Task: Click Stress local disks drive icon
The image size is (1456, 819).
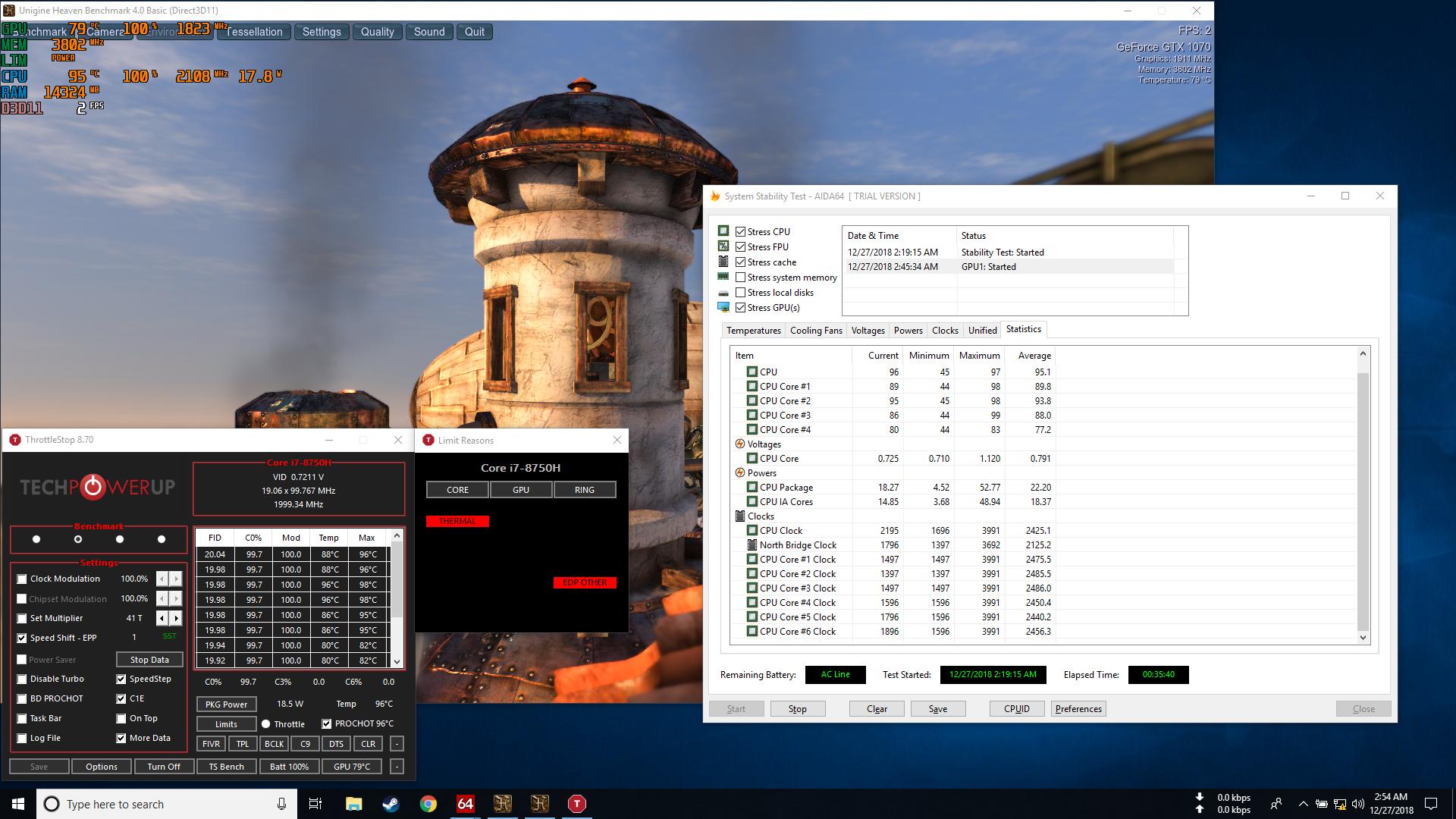Action: 723,293
